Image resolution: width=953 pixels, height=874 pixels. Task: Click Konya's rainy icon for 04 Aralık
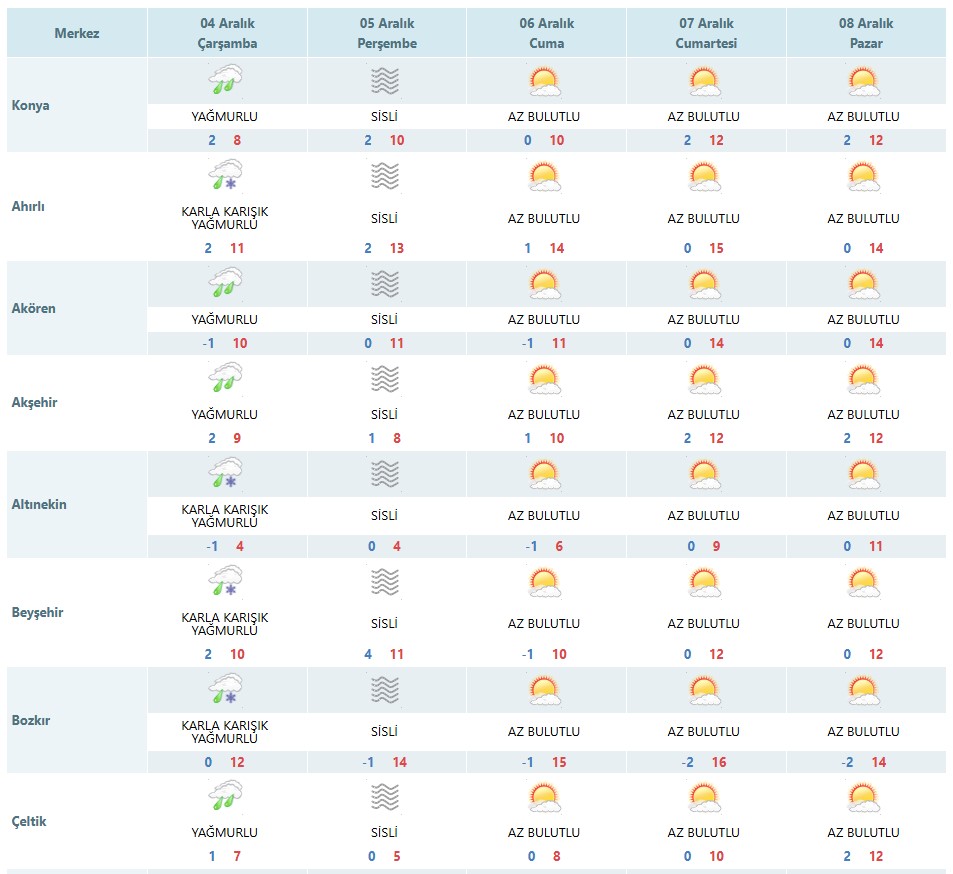tap(225, 80)
